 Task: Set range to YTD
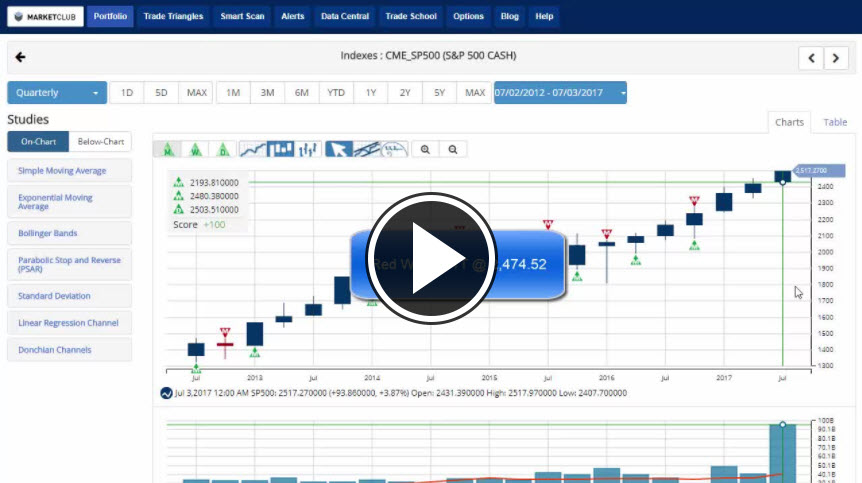pos(336,93)
